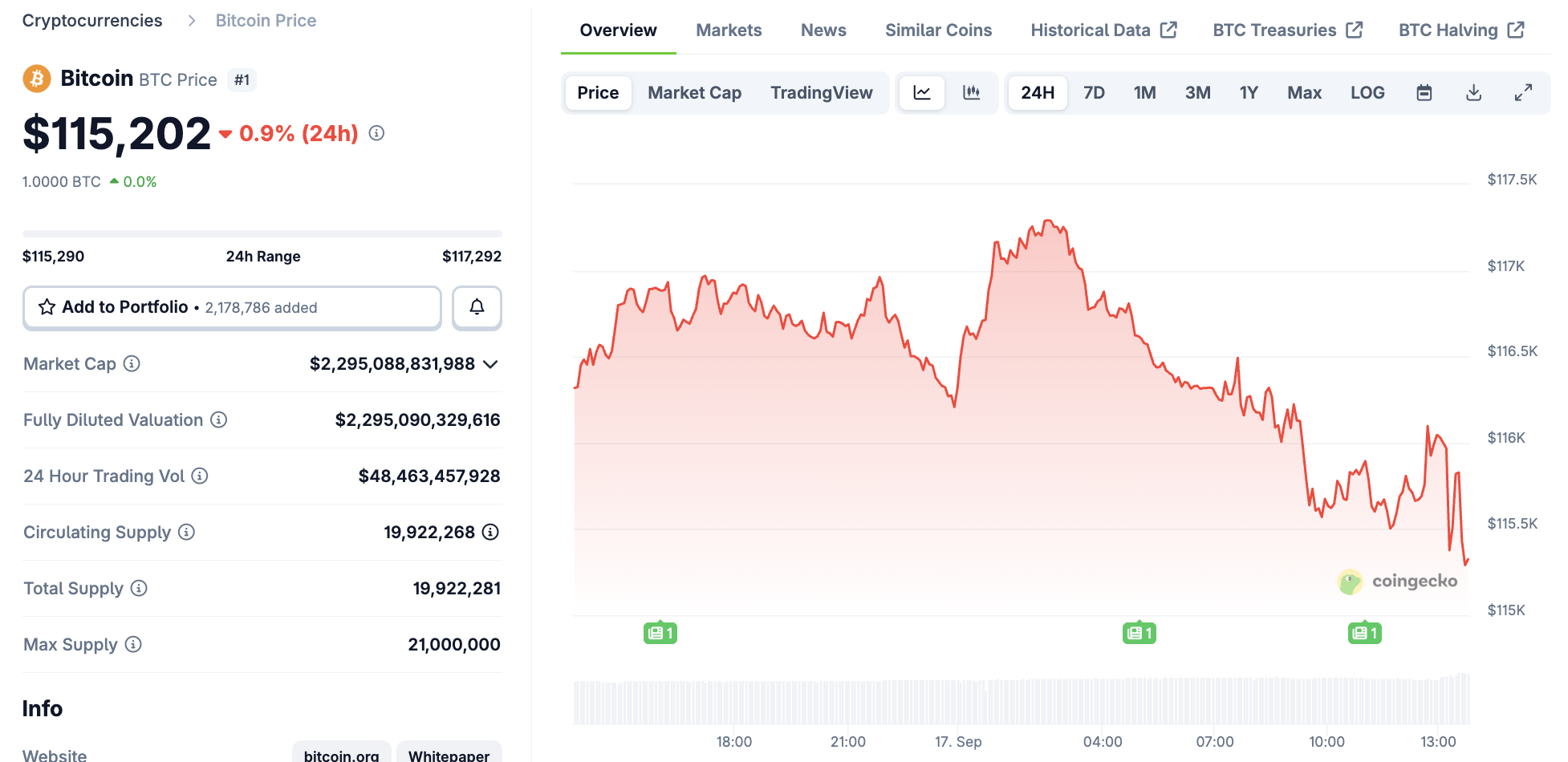The image size is (1568, 762).
Task: Select the Price chart mode
Action: pyautogui.click(x=598, y=93)
